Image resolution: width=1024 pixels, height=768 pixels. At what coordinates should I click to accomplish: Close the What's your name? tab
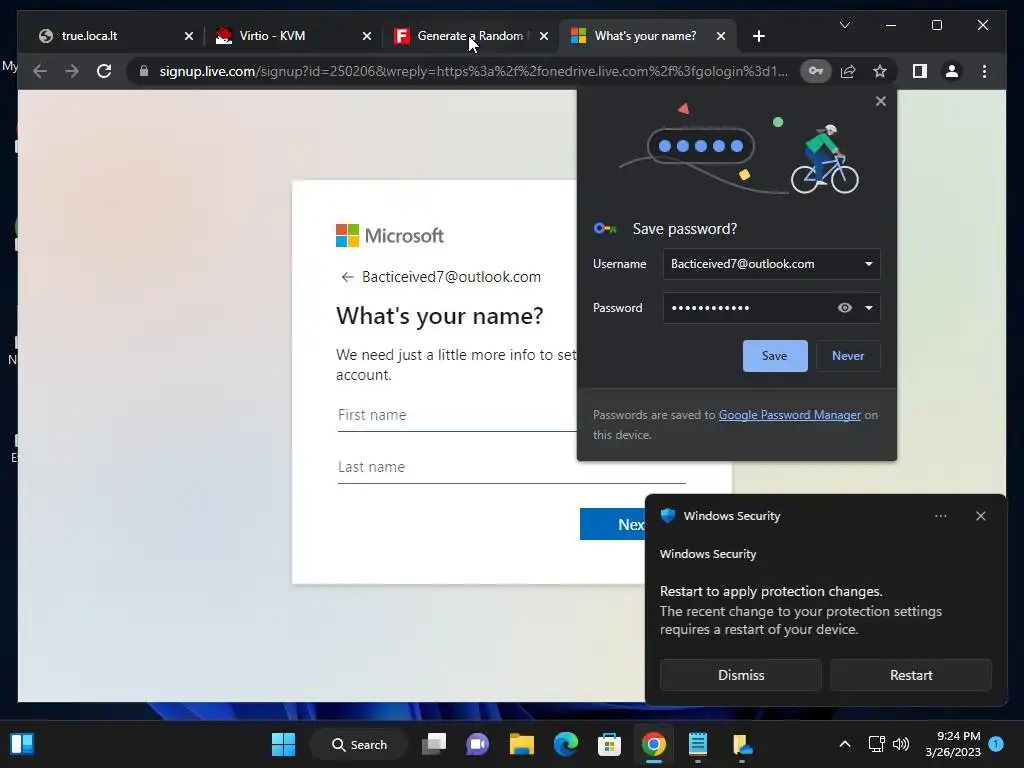[721, 36]
